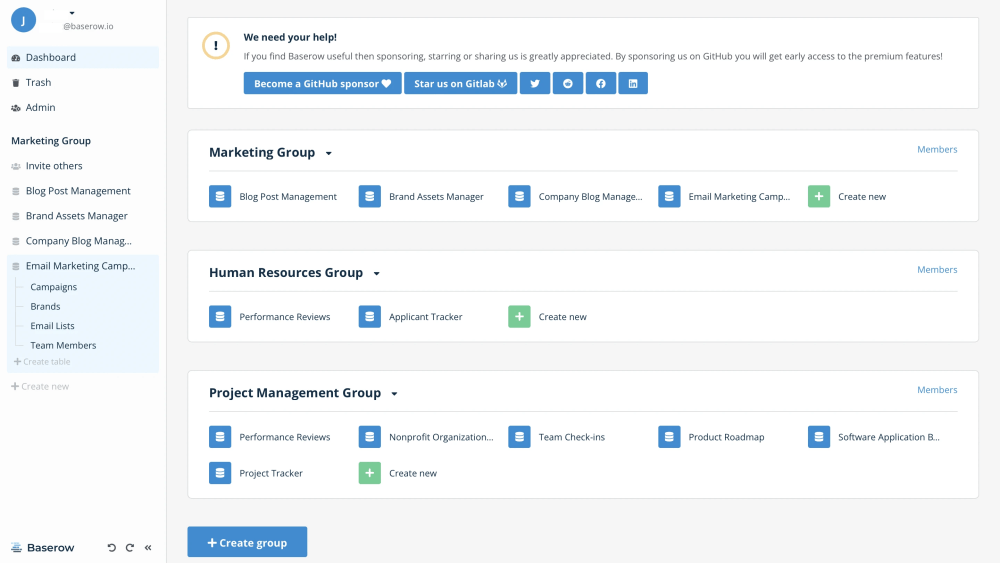Click the redo icon in sidebar footer

click(130, 548)
